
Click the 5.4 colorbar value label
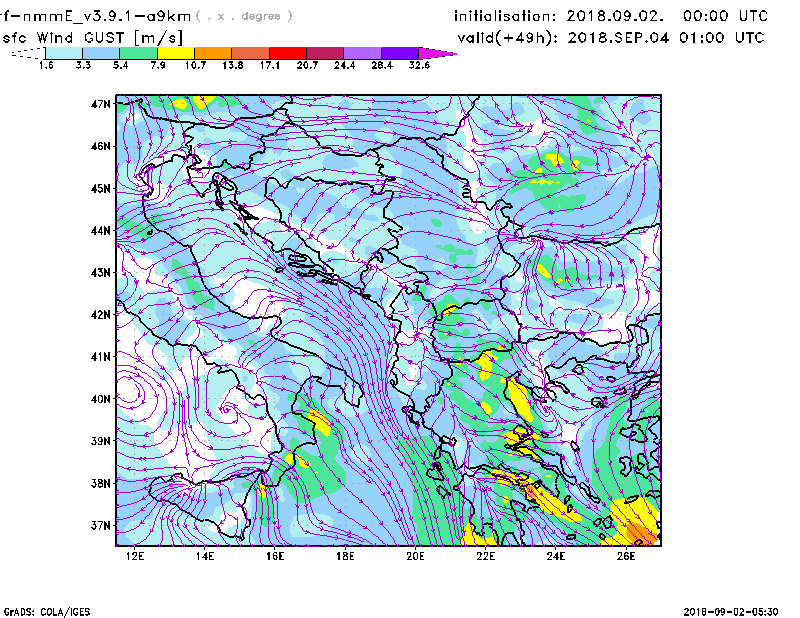(120, 65)
